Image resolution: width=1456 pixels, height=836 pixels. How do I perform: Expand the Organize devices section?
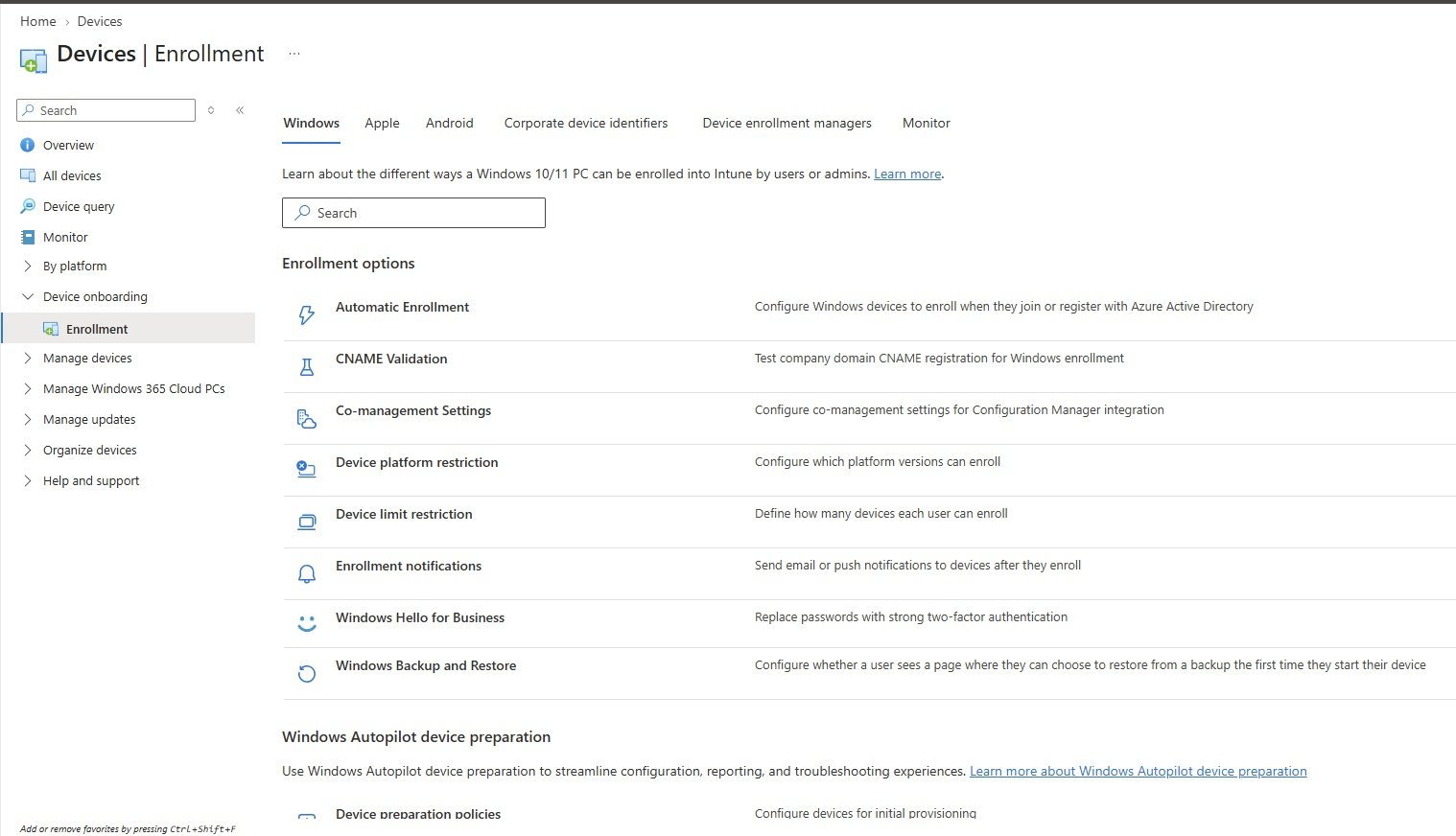tap(28, 451)
